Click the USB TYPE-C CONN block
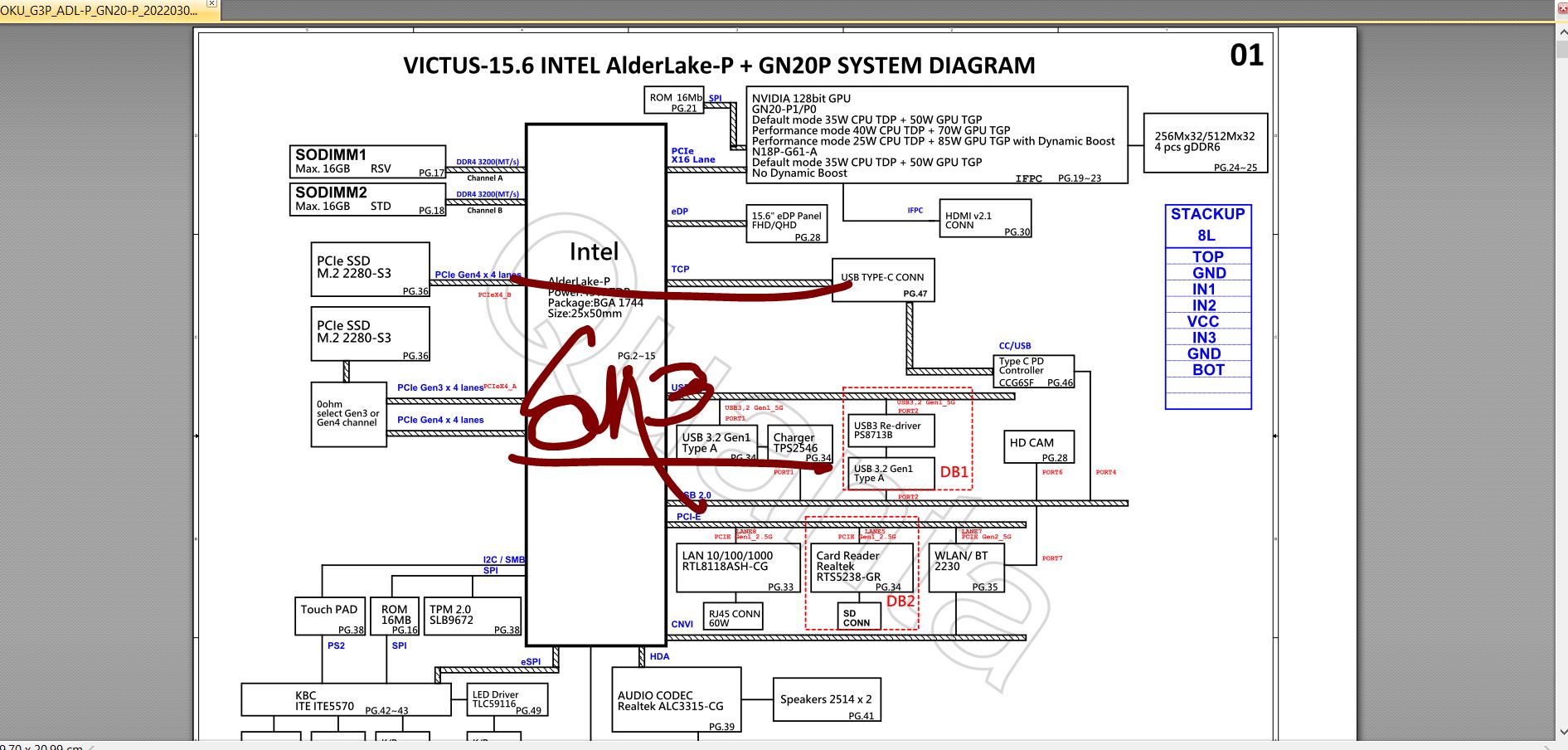Screen dimensions: 1568x750 click(x=883, y=280)
